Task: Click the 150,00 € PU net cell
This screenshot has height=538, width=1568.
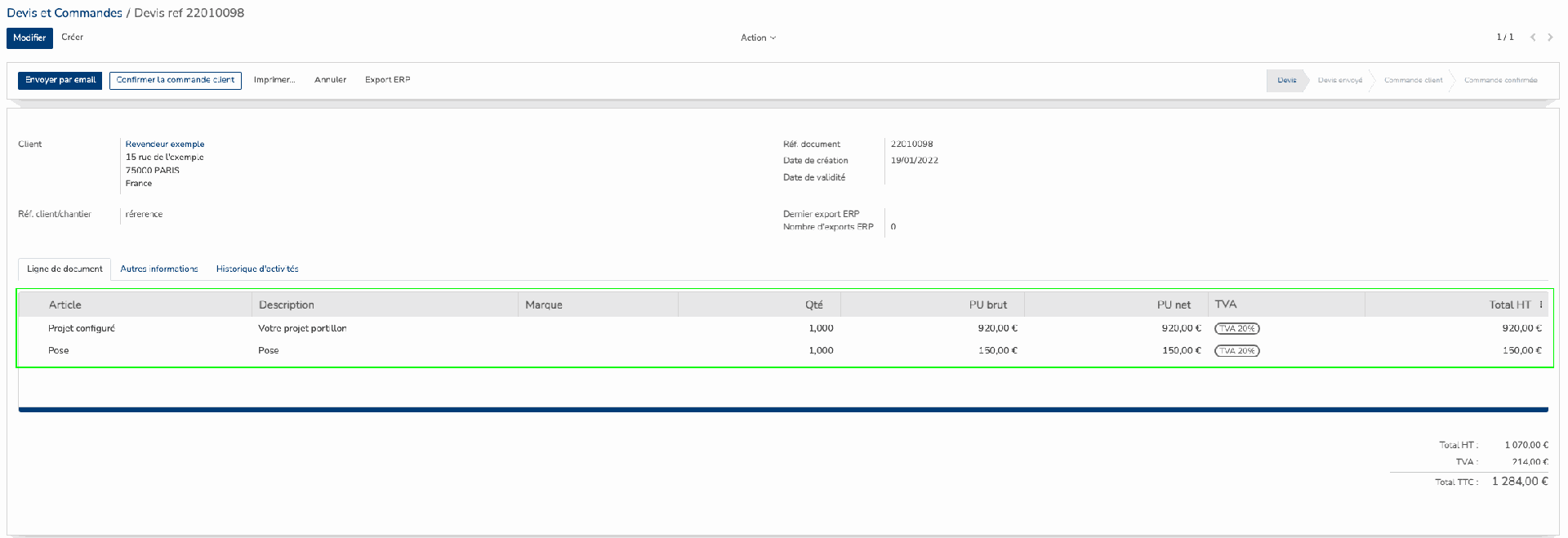Action: click(1181, 350)
